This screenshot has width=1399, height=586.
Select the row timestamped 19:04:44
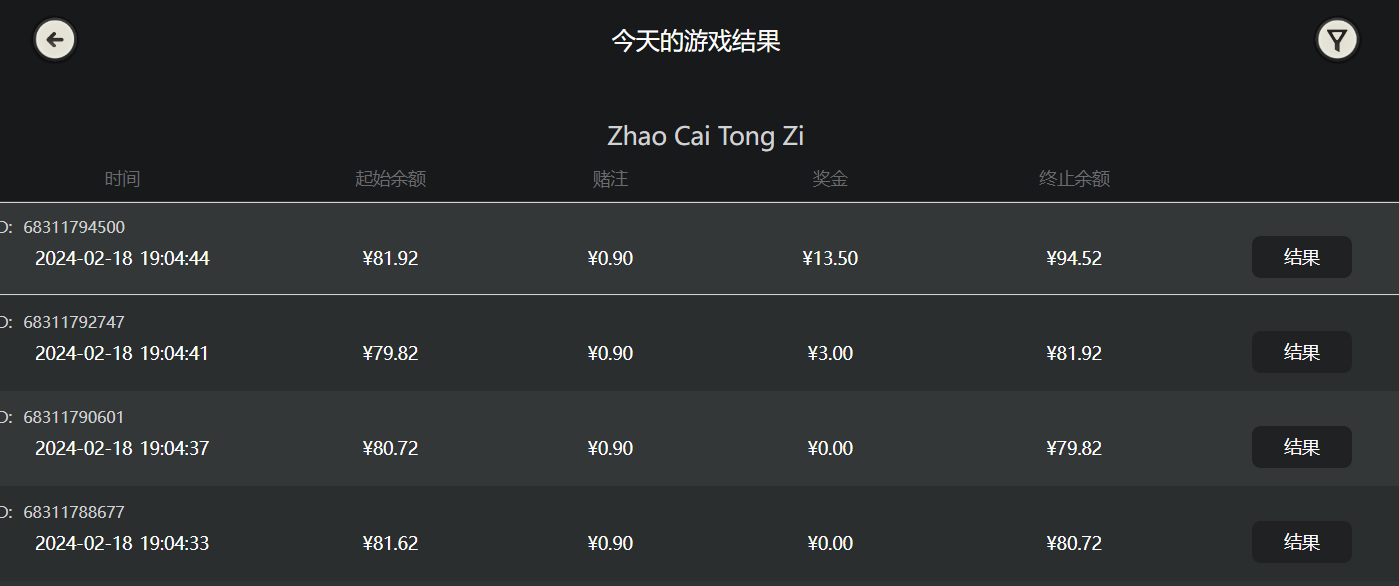coord(699,249)
